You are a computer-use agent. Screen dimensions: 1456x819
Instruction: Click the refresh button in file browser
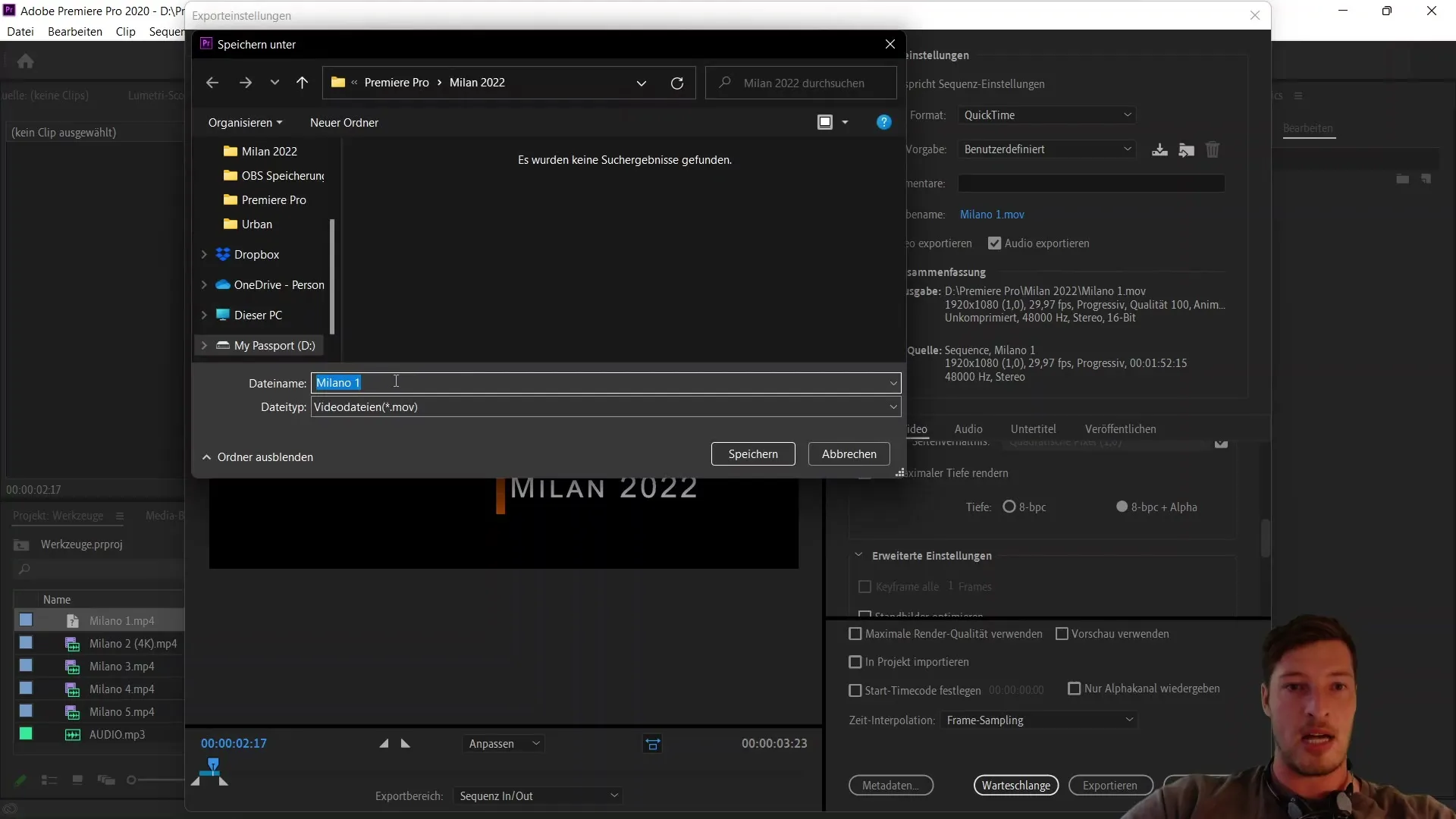[679, 82]
